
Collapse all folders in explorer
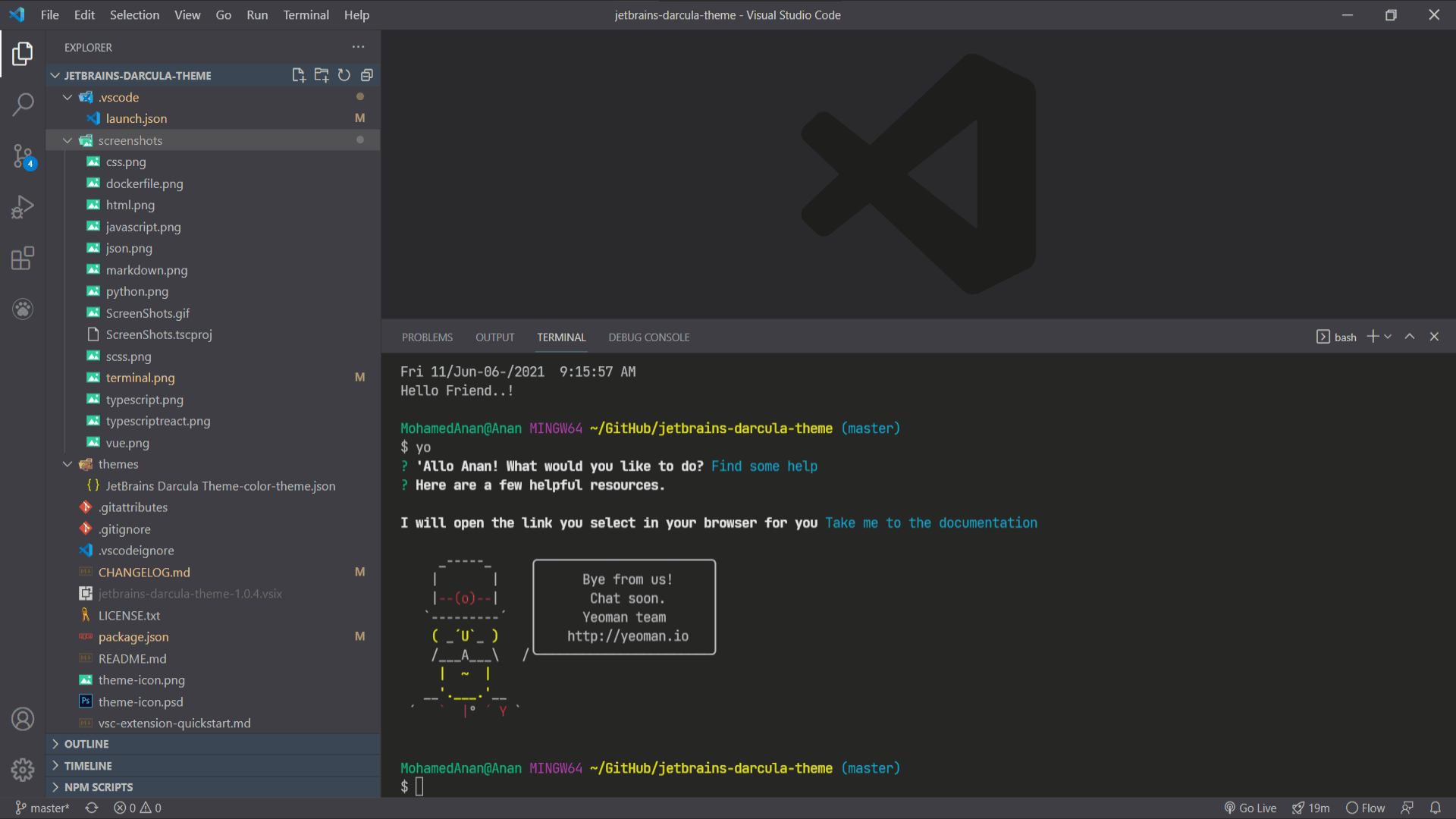tap(367, 75)
